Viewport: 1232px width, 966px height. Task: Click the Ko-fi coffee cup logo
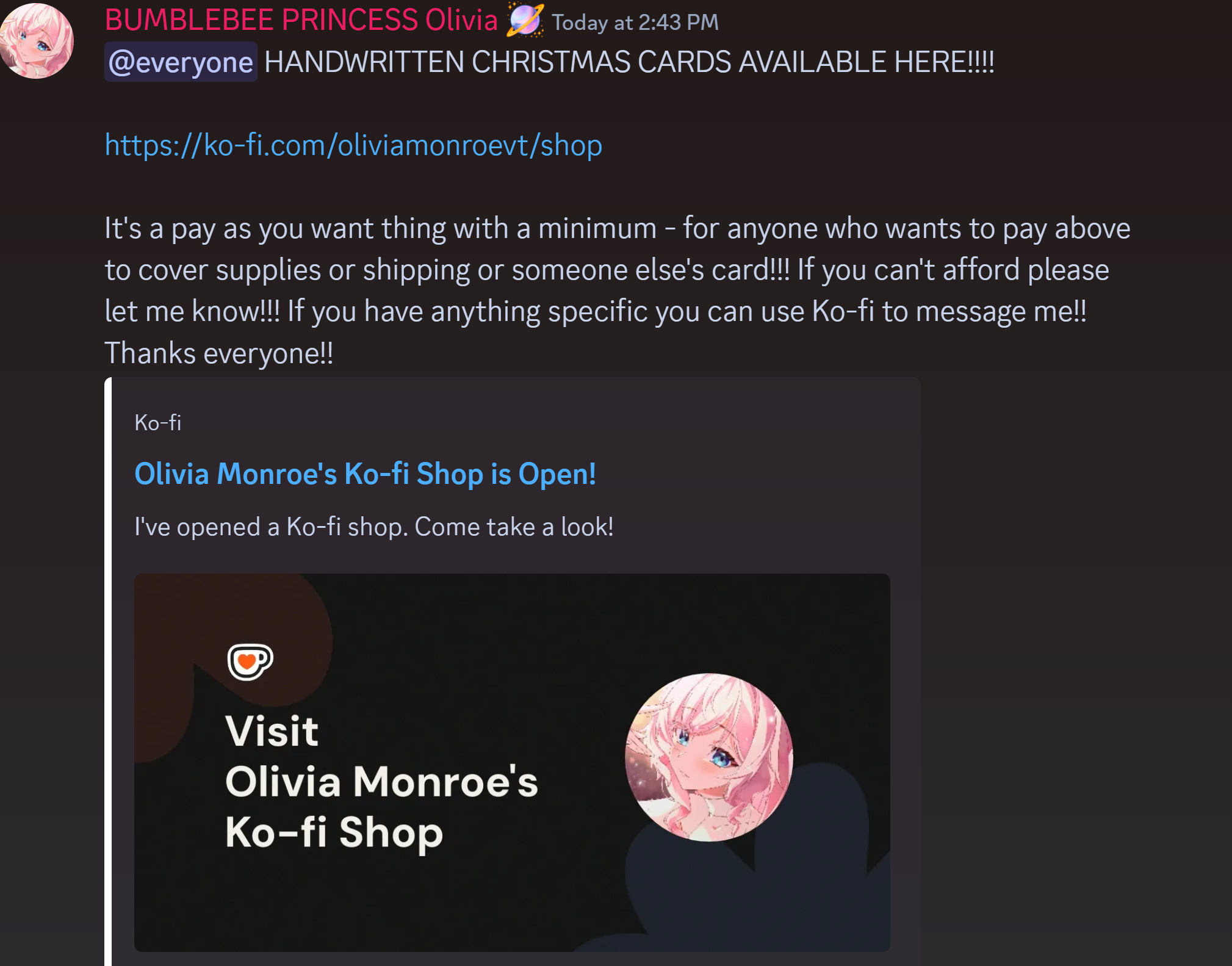(250, 661)
